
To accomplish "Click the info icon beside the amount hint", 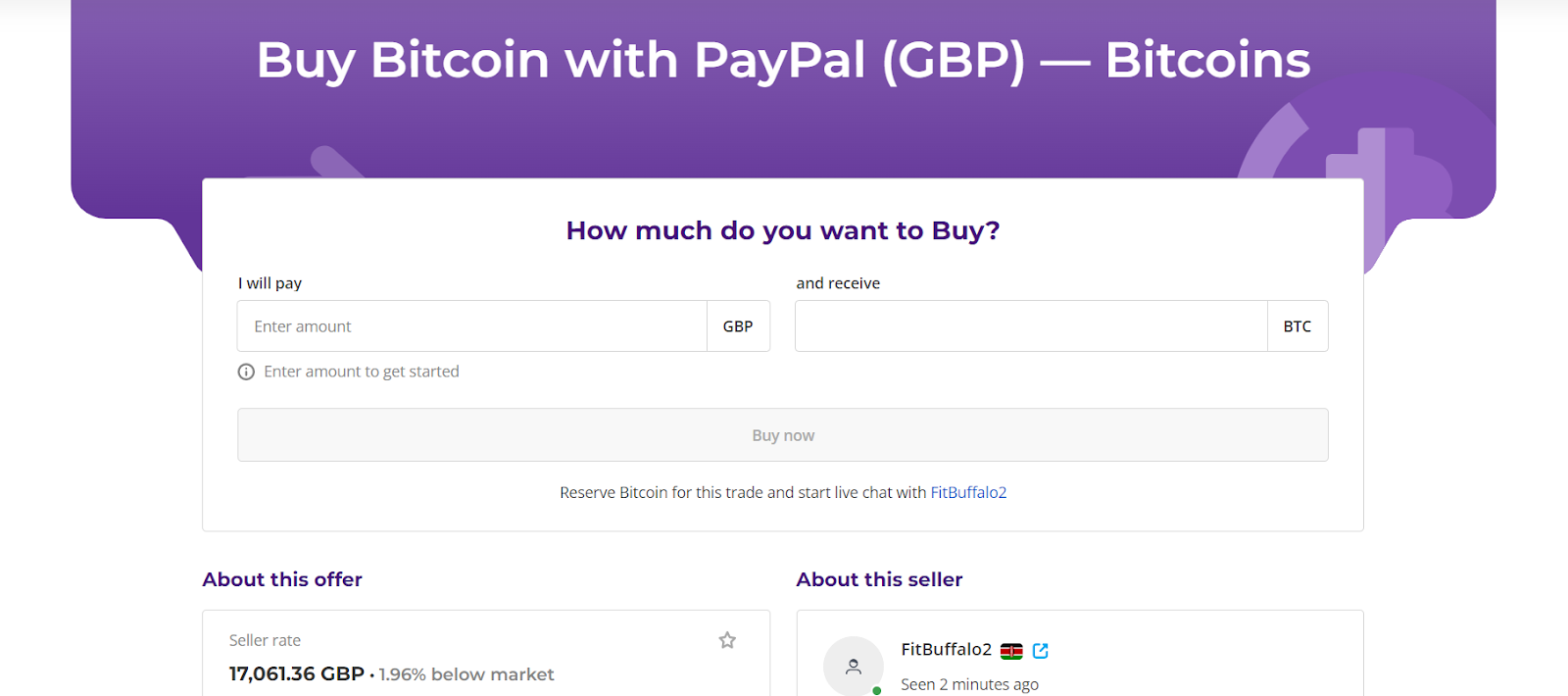I will (246, 372).
